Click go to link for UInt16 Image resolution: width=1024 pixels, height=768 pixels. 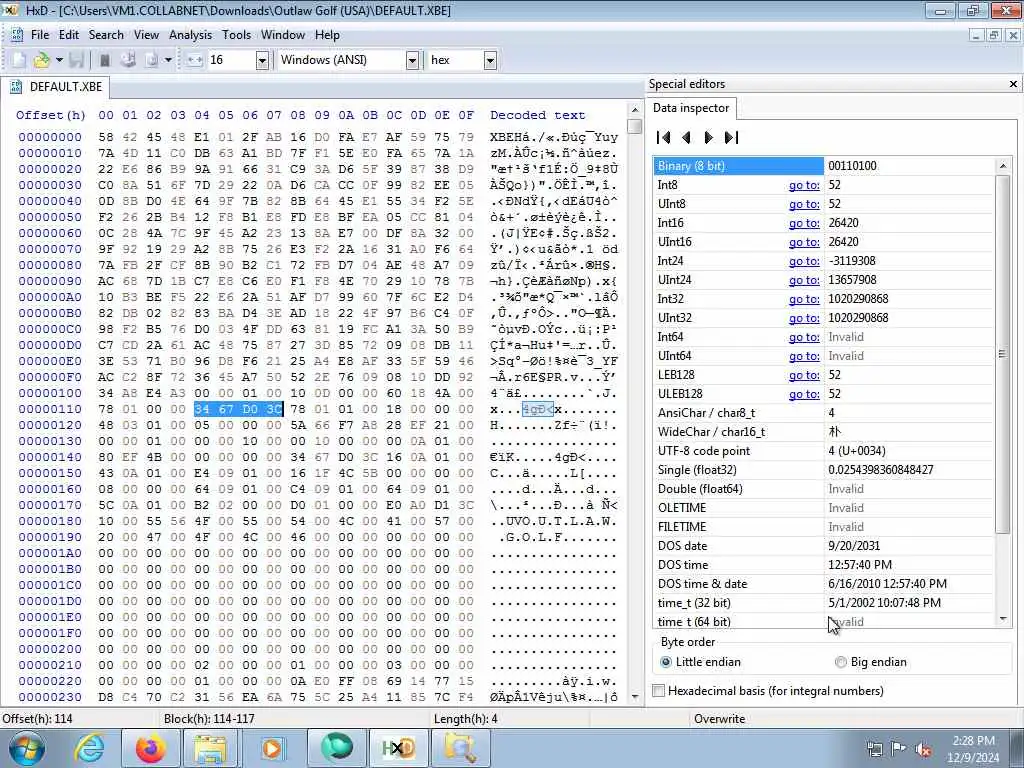(804, 242)
